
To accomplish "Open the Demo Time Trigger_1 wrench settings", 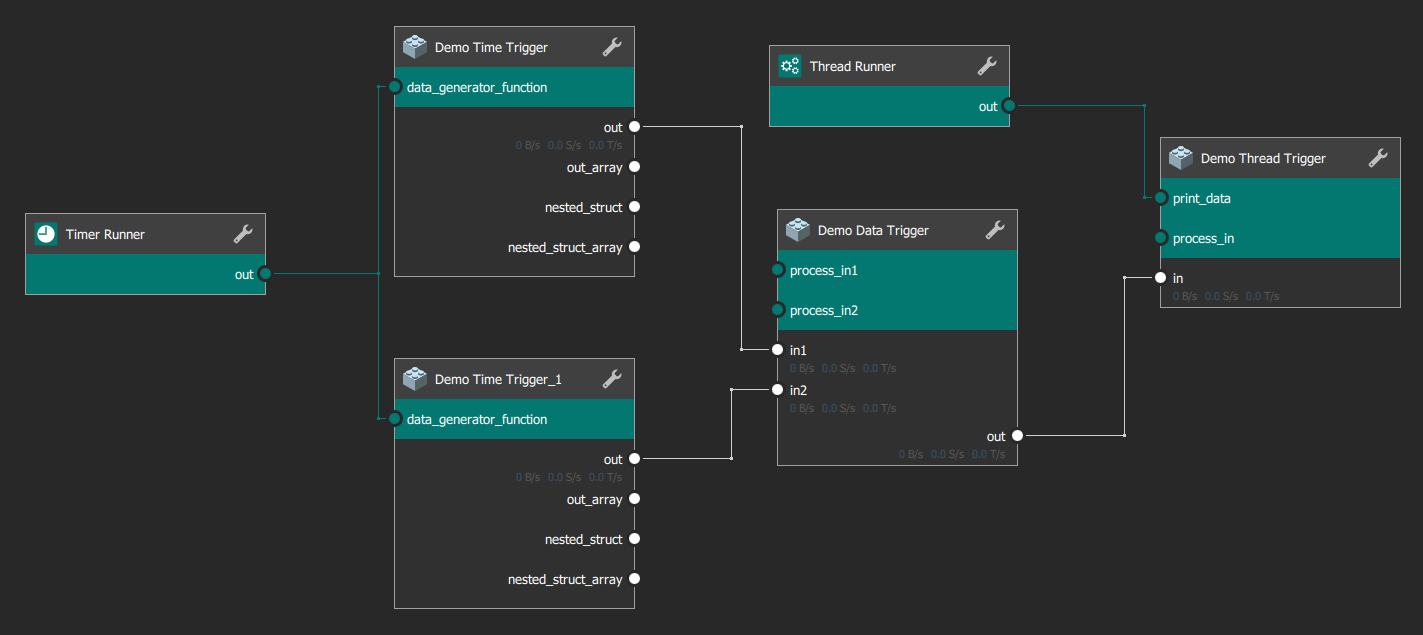I will (x=612, y=379).
